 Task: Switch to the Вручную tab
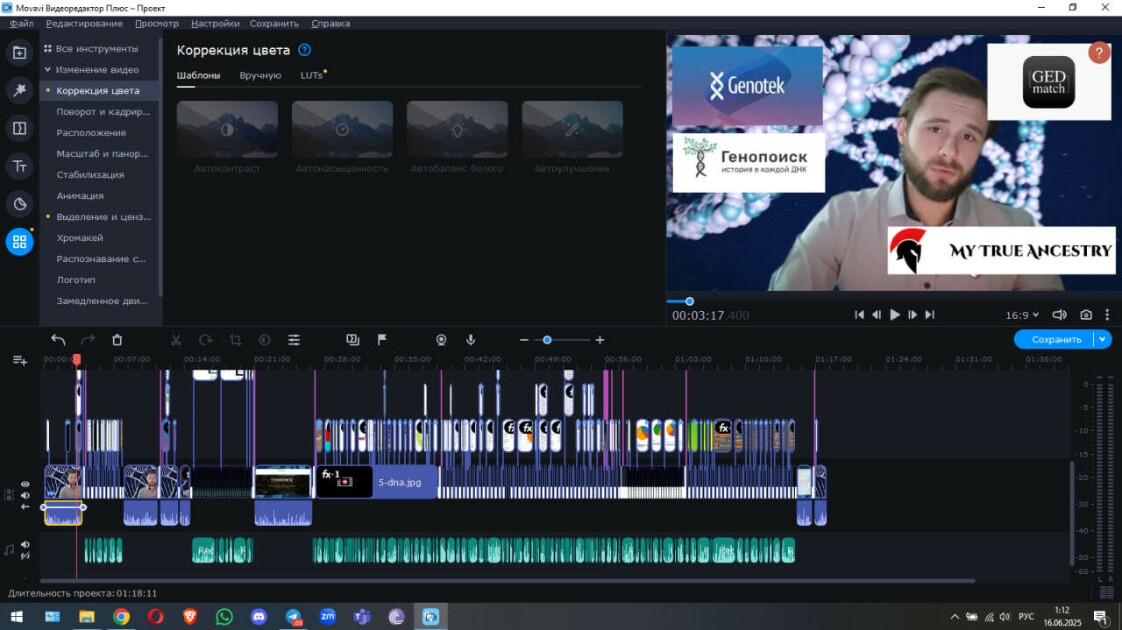[260, 75]
